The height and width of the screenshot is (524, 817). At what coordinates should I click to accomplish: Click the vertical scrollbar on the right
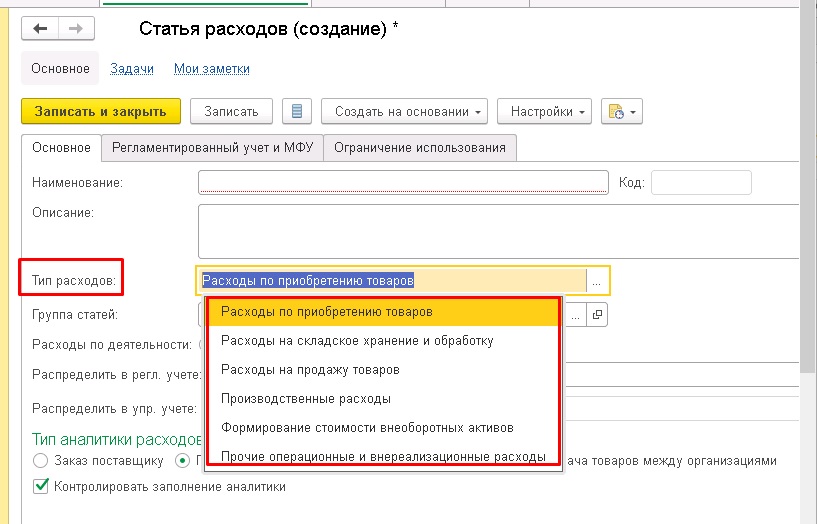pyautogui.click(x=808, y=188)
